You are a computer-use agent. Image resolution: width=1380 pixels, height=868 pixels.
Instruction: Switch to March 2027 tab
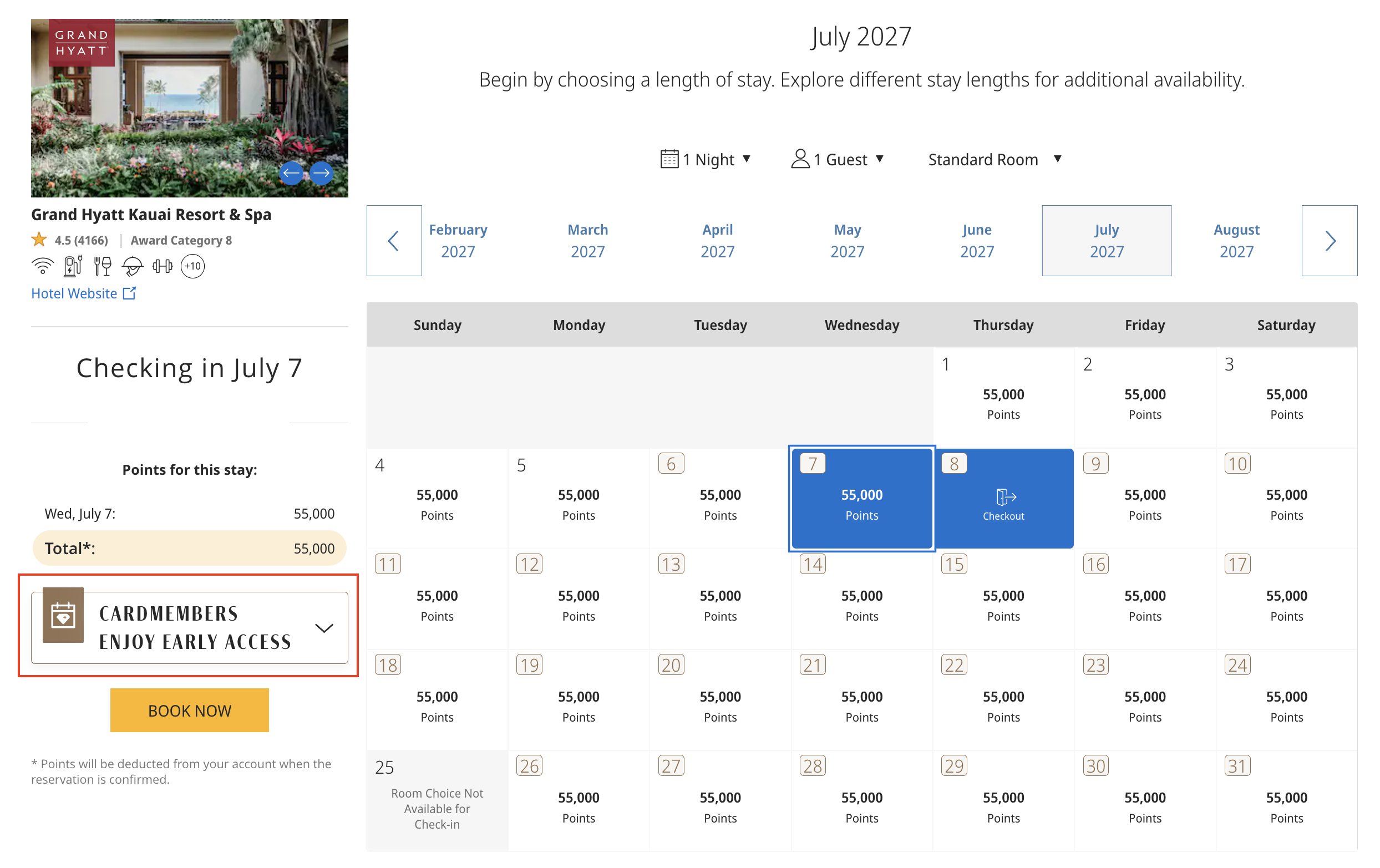(x=588, y=241)
